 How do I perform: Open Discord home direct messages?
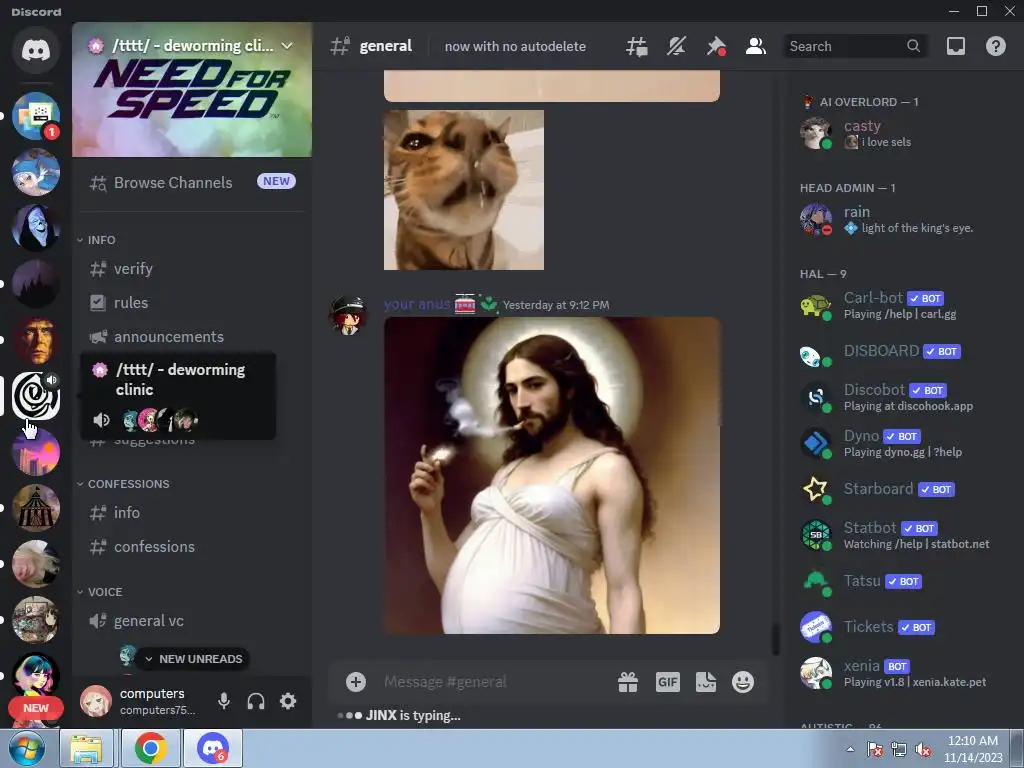(36, 50)
